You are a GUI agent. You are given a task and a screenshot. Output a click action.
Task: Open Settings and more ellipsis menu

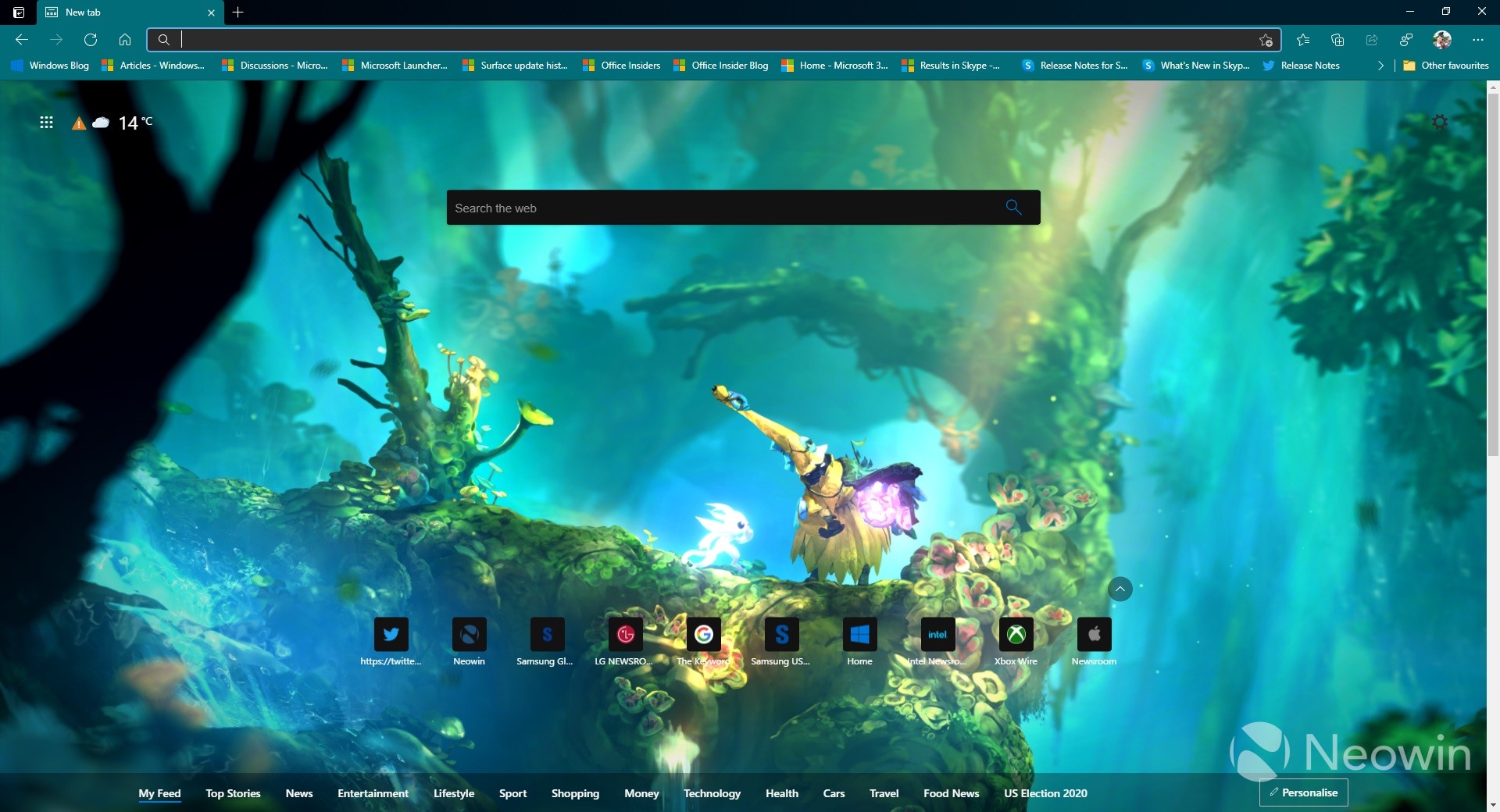point(1477,40)
